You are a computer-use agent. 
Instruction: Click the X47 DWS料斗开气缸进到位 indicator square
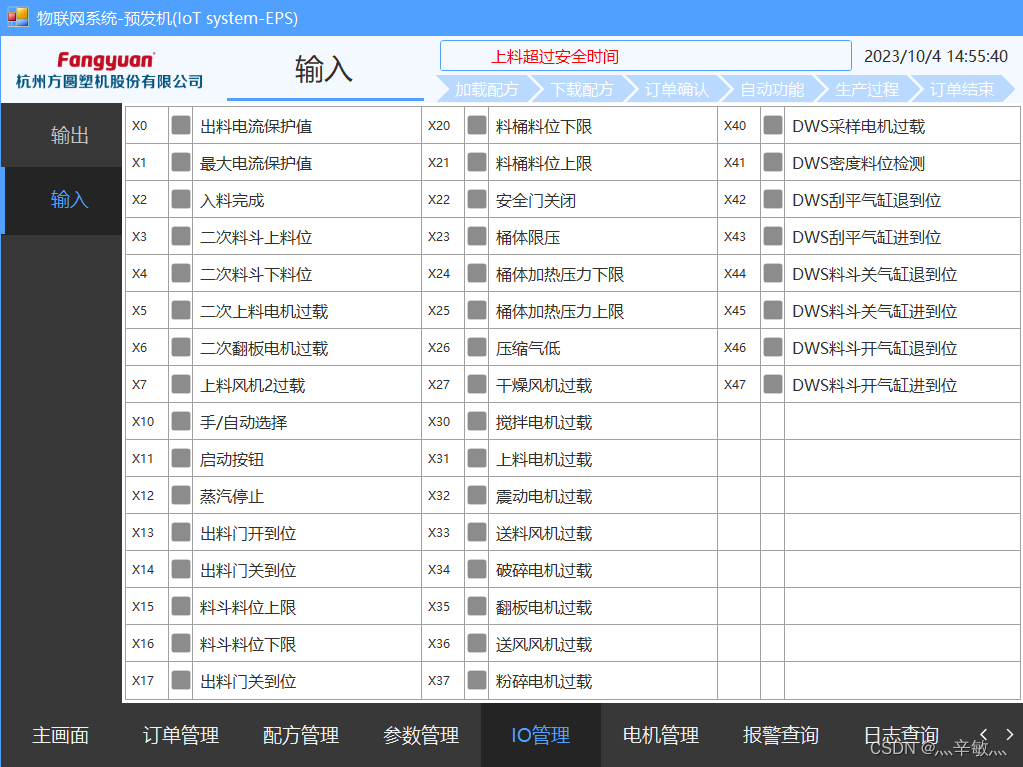(773, 384)
